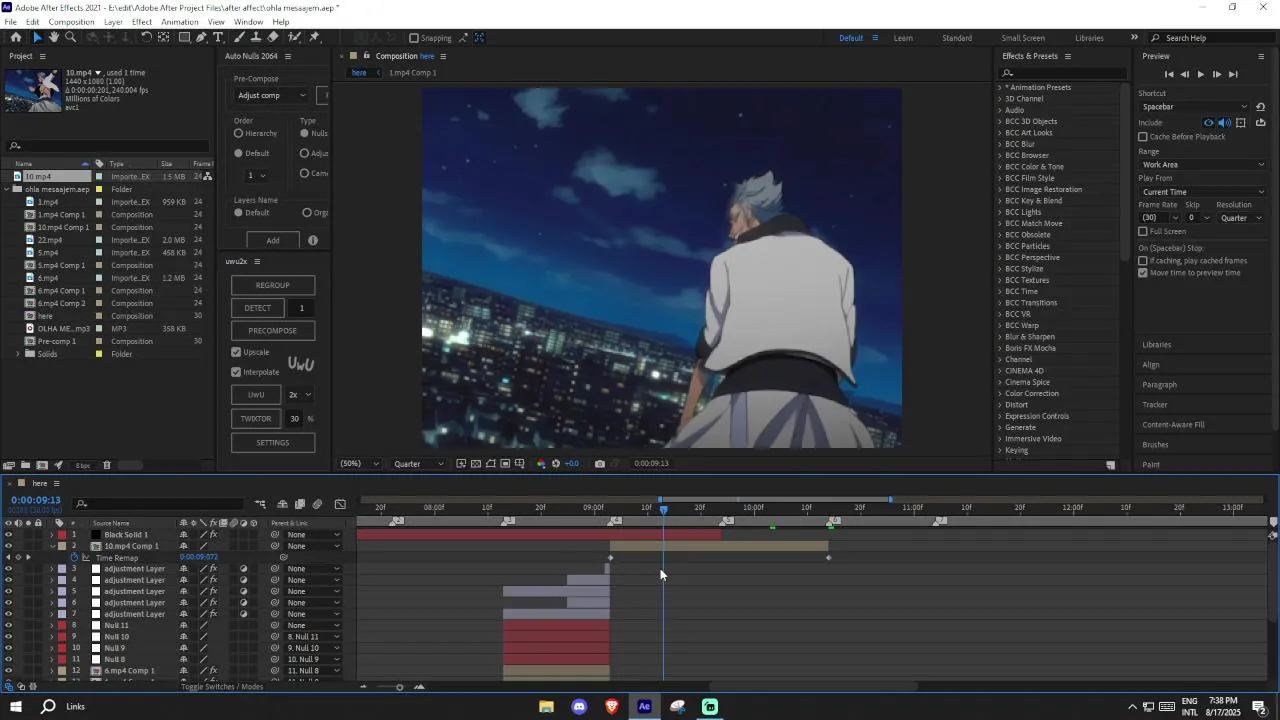The height and width of the screenshot is (720, 1280).
Task: Open the Composition menu
Action: tap(71, 22)
